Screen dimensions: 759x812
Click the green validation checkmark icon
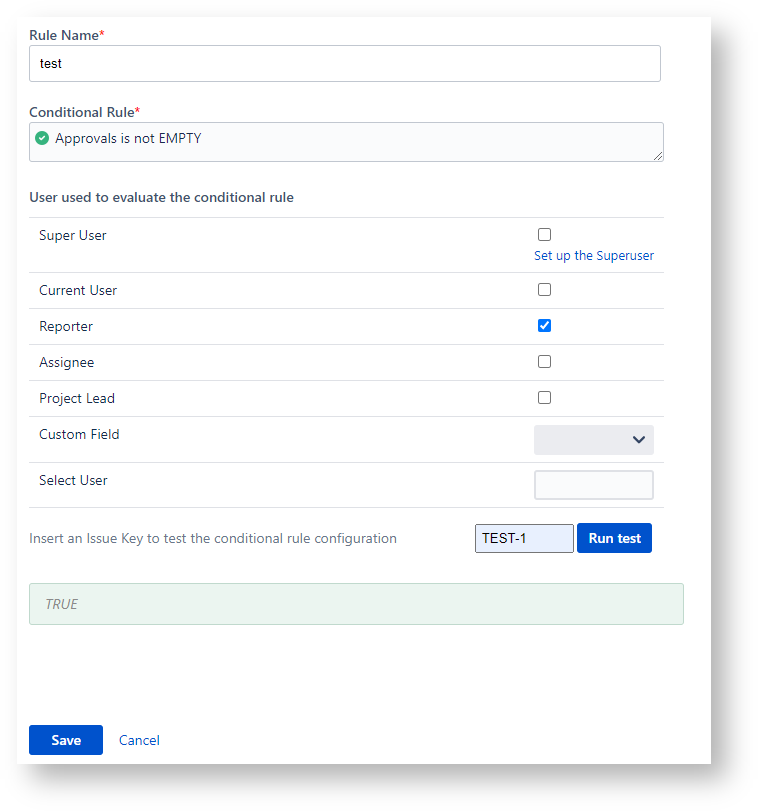42,139
